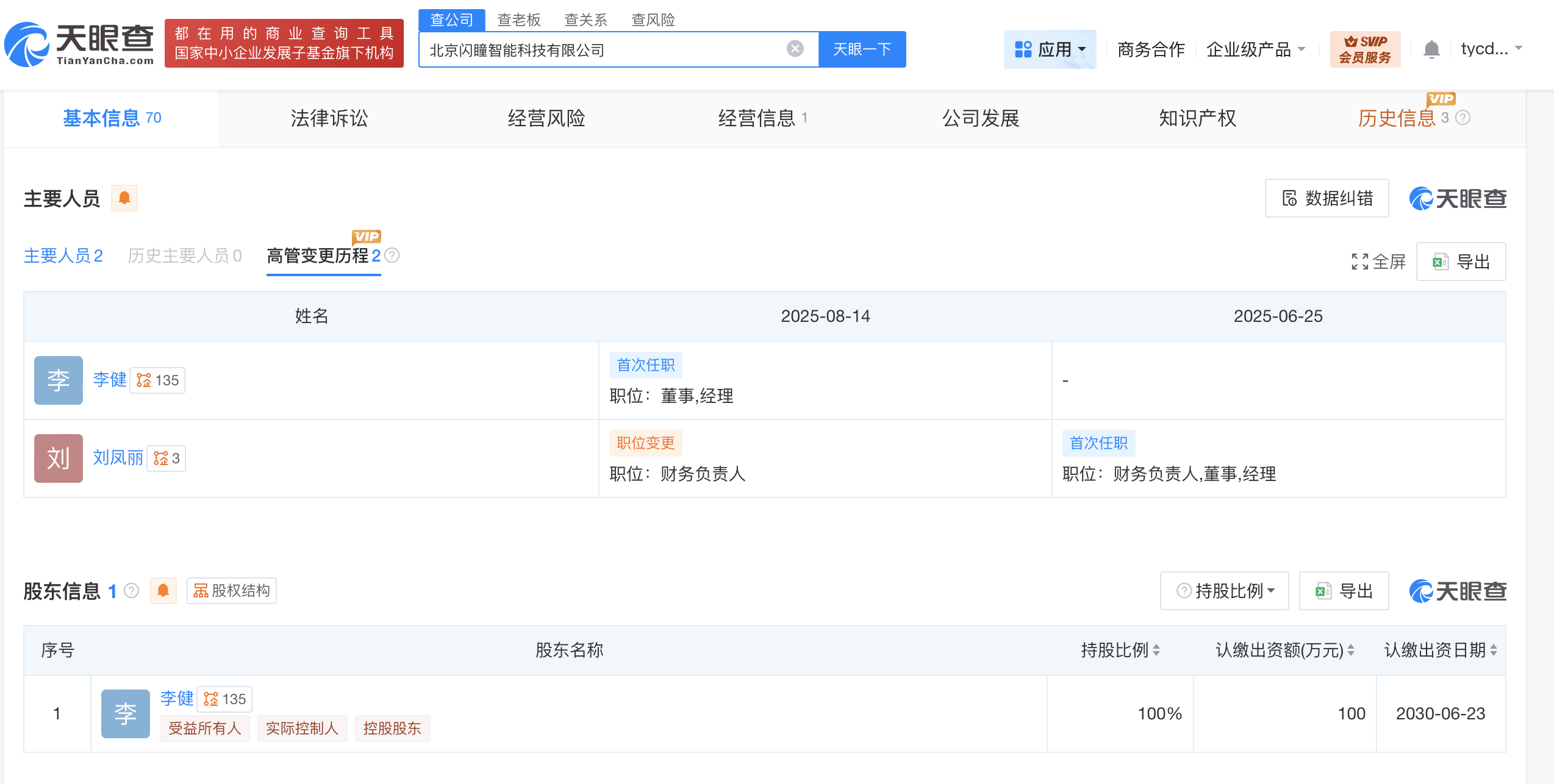
Task: Toggle monitoring bell beside 股东信息
Action: 162,590
